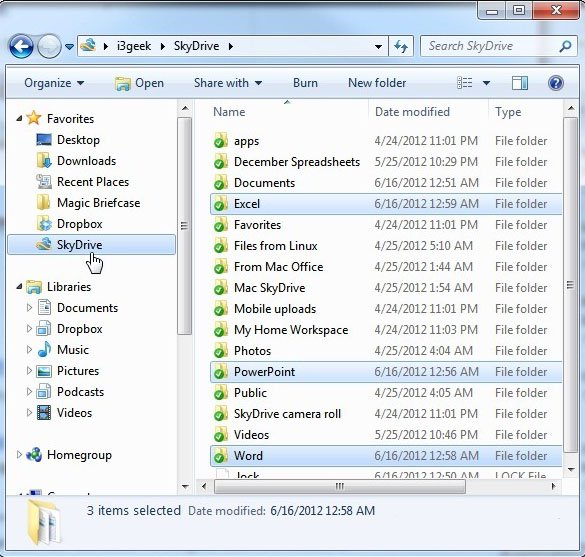Select Magic Briefcase in Favorites
585x557 pixels.
[98, 203]
